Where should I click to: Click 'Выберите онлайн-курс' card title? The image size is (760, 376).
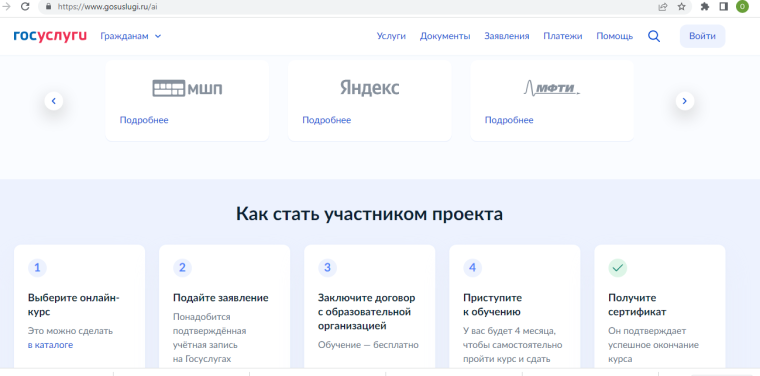(74, 305)
